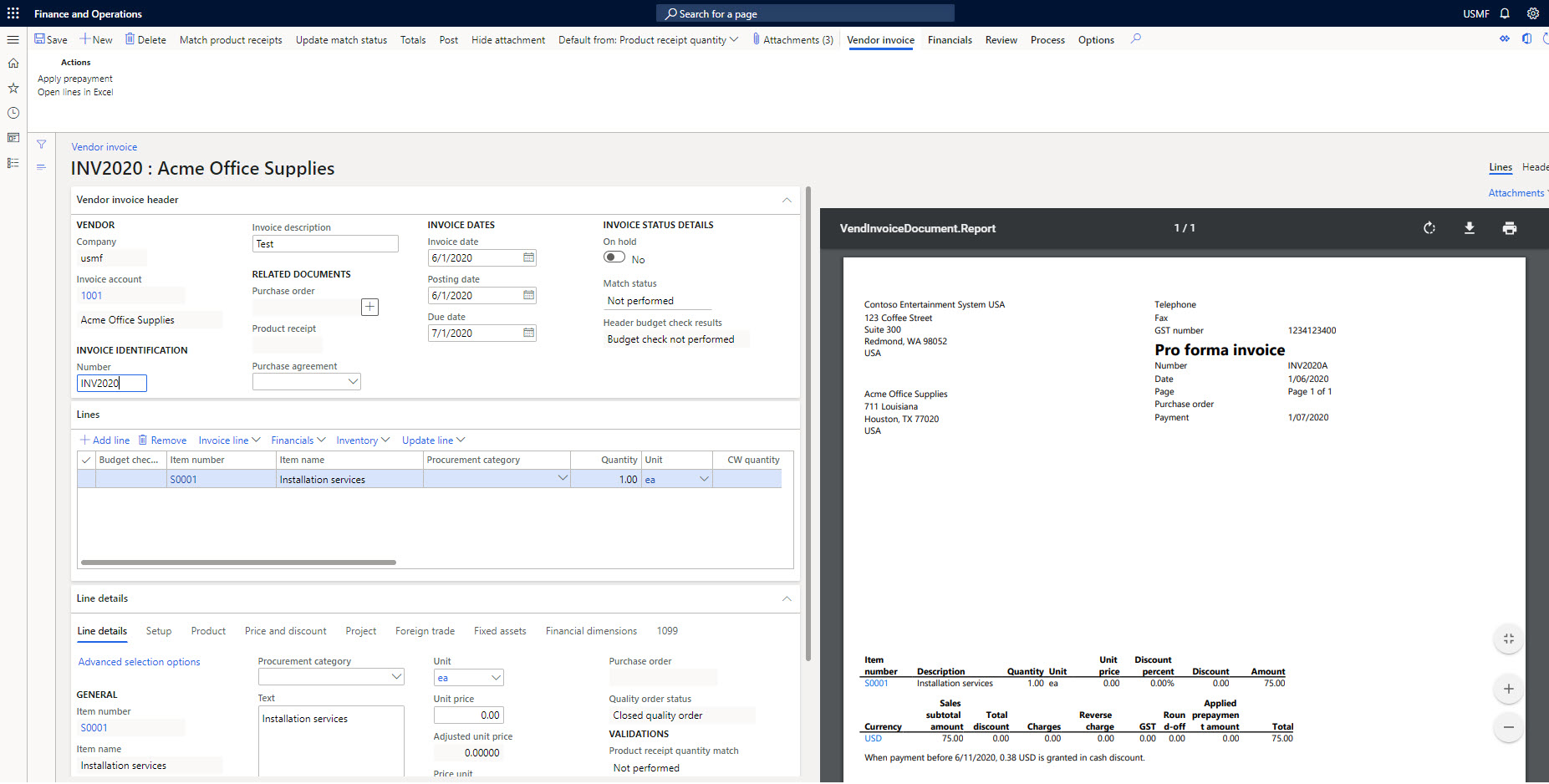
Task: Collapse the Vendor invoice header section
Action: coord(787,200)
